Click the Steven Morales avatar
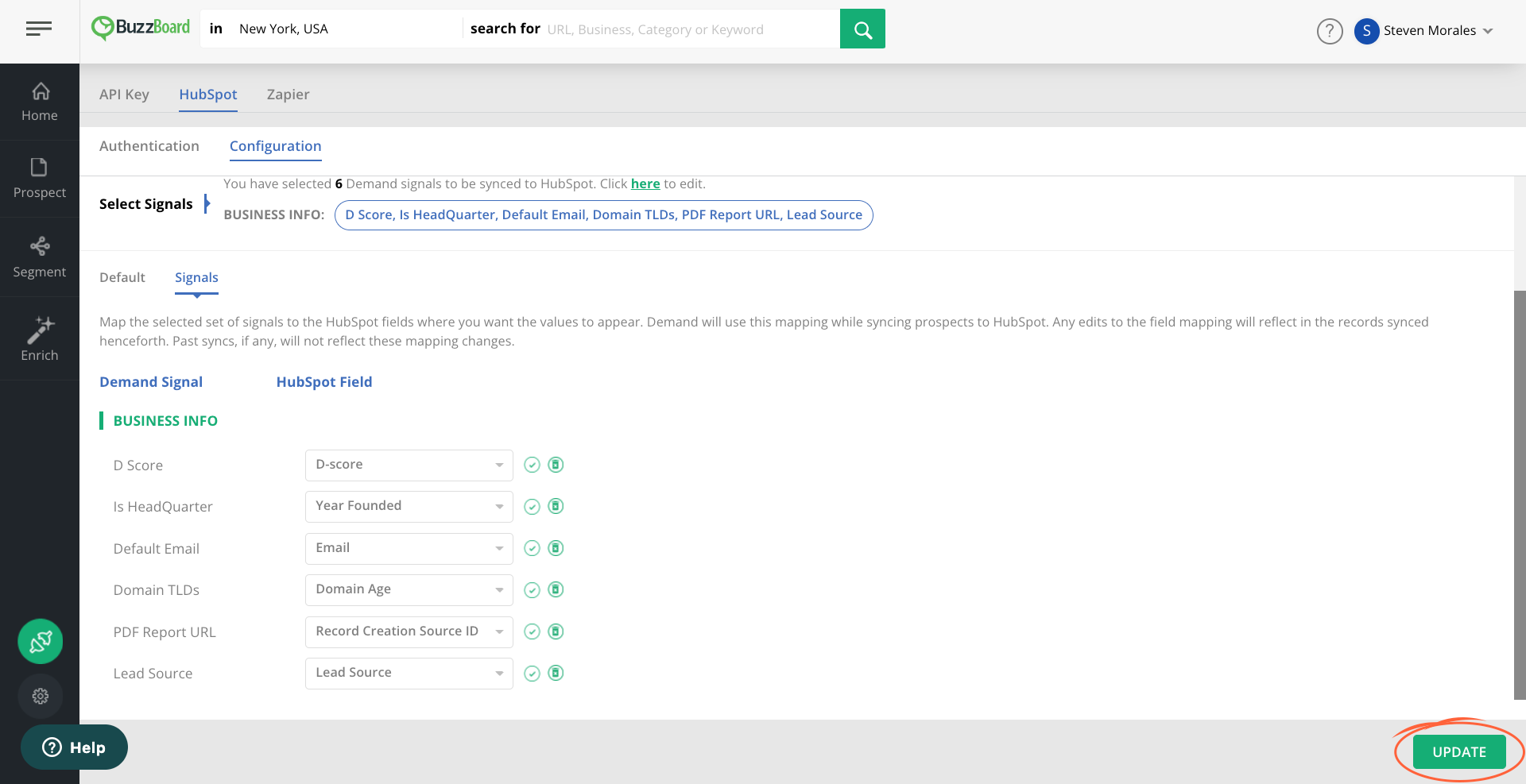1526x784 pixels. 1366,31
